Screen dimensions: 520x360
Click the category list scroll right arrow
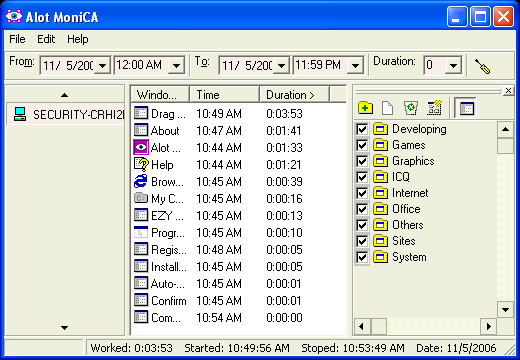489,326
